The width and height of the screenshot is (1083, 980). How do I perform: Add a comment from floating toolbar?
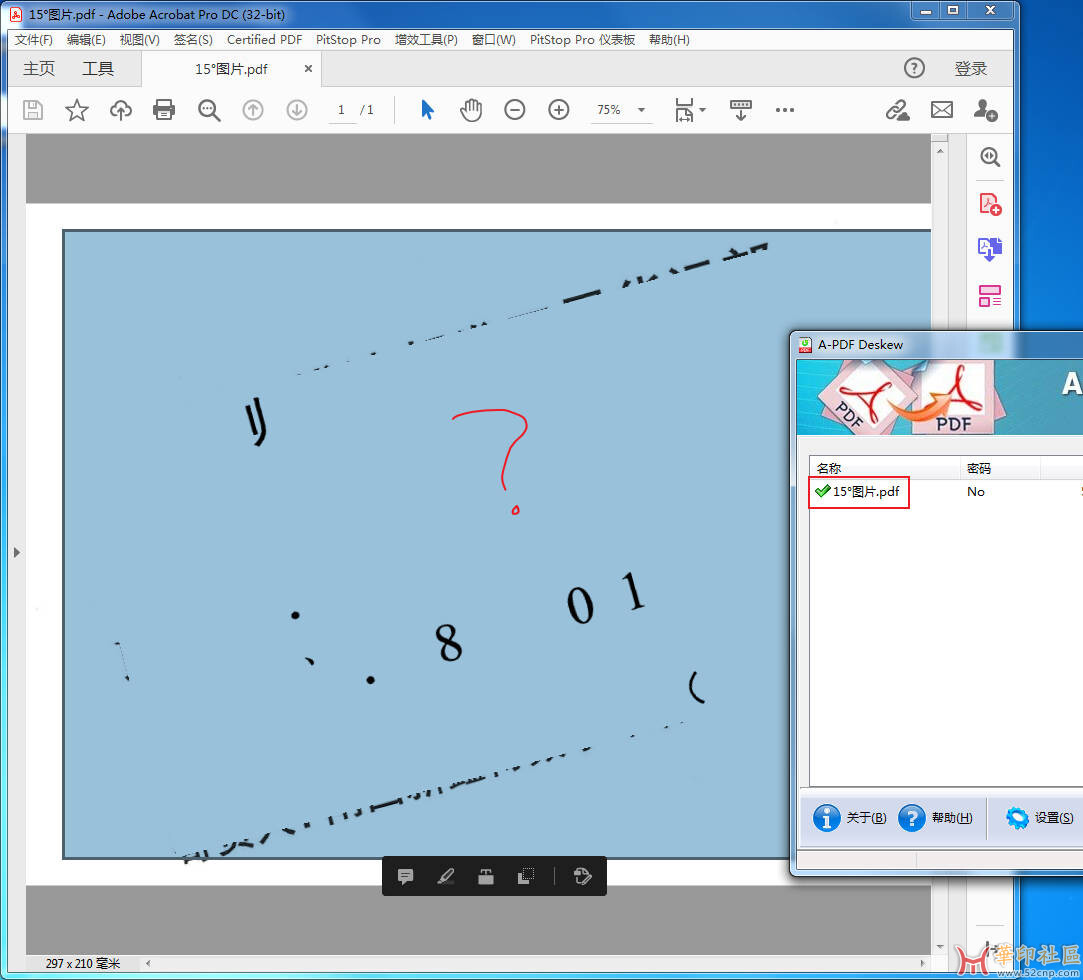pyautogui.click(x=406, y=876)
